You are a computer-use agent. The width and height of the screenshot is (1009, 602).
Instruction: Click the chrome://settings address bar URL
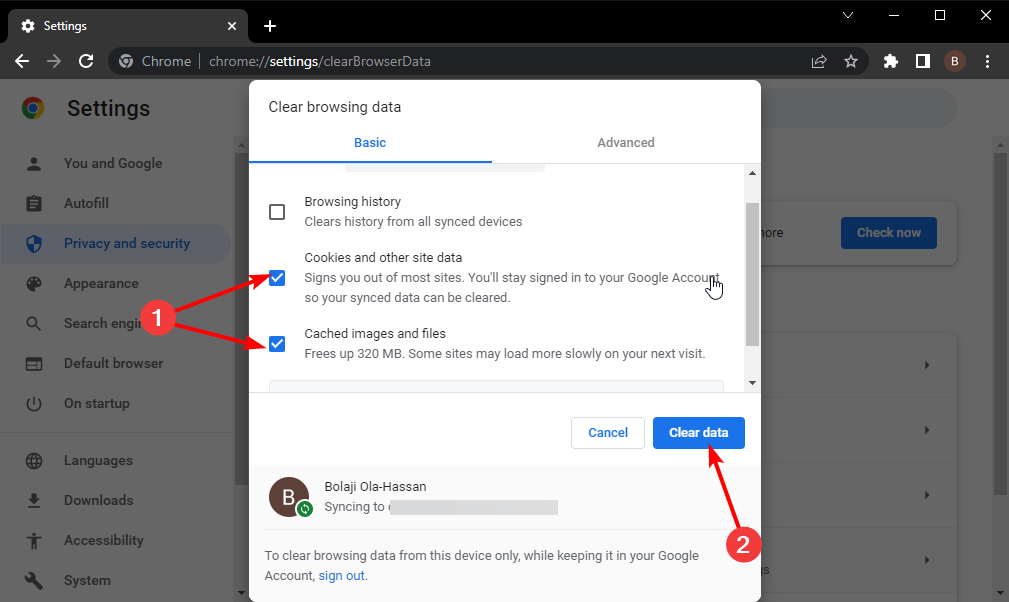click(320, 61)
